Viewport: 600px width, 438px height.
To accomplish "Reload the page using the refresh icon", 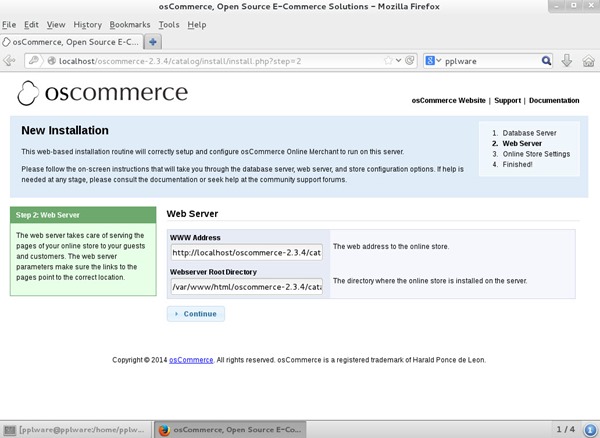I will point(409,60).
